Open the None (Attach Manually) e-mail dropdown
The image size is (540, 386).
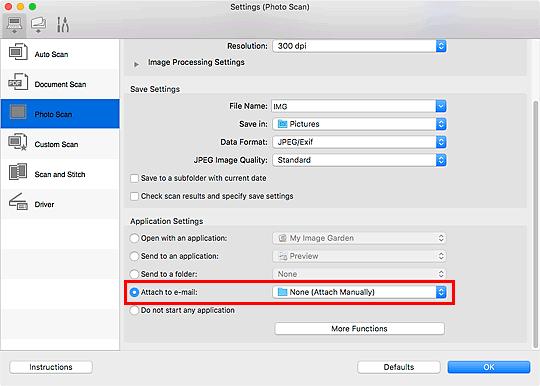pos(359,292)
